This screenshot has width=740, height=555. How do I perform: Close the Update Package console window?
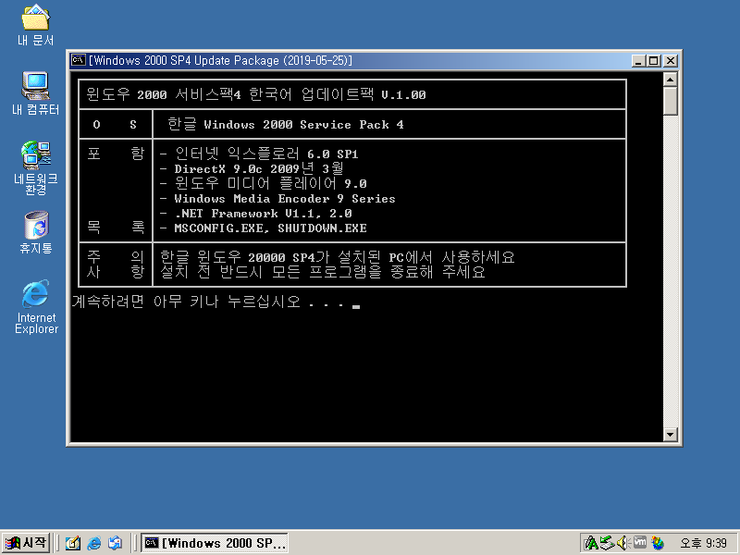coord(671,61)
